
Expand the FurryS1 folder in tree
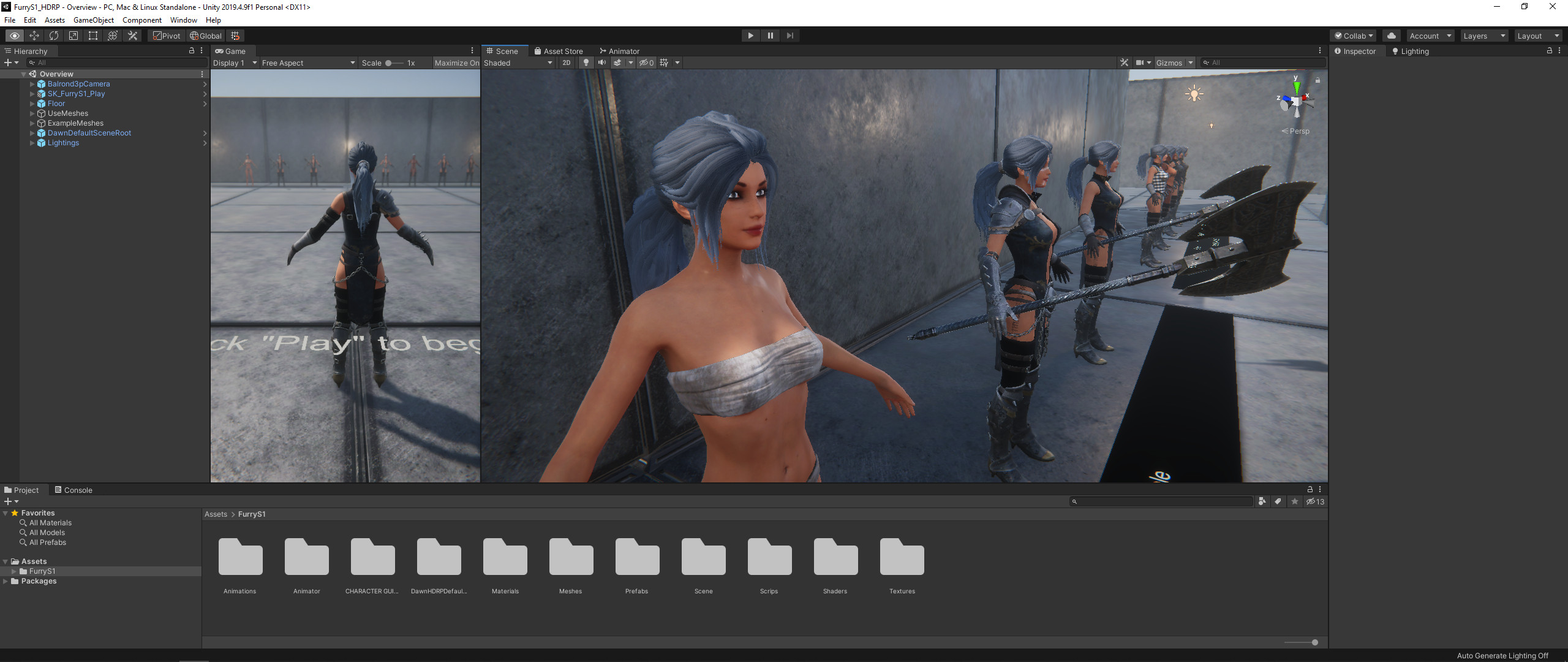click(14, 571)
